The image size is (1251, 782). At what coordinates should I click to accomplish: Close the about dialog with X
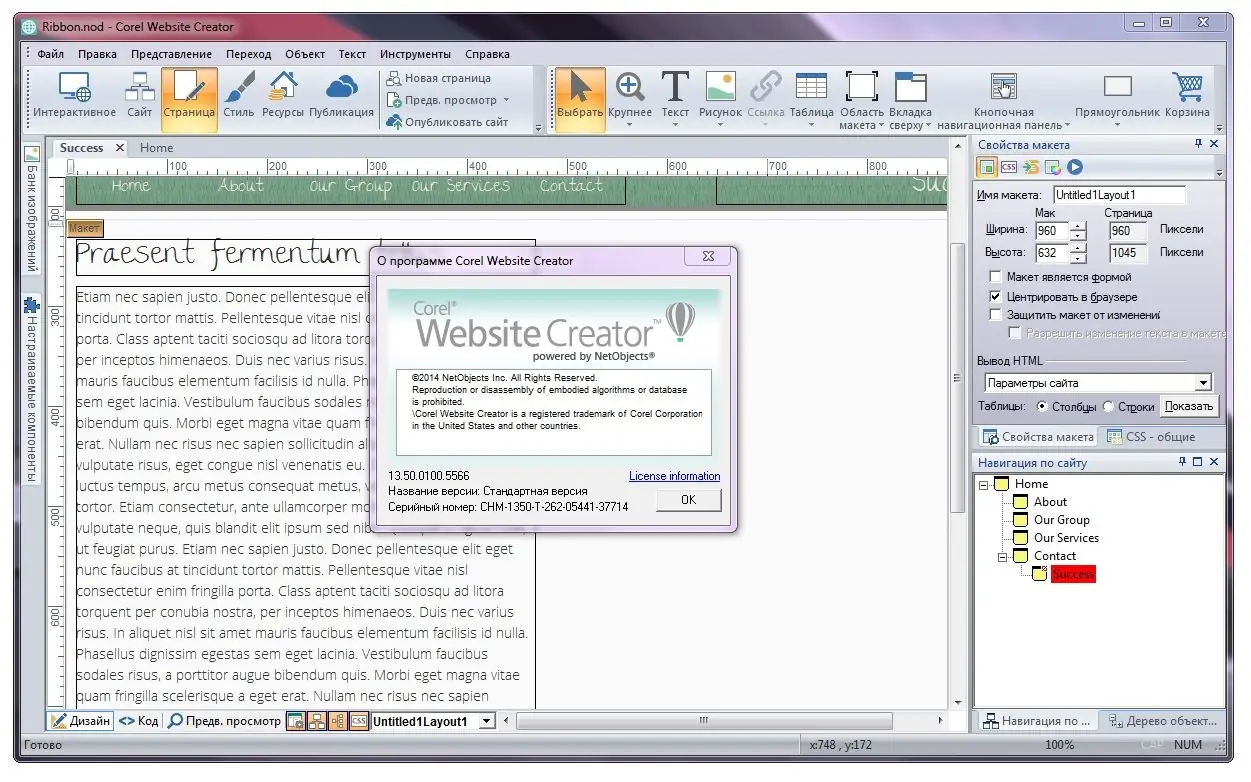coord(708,257)
